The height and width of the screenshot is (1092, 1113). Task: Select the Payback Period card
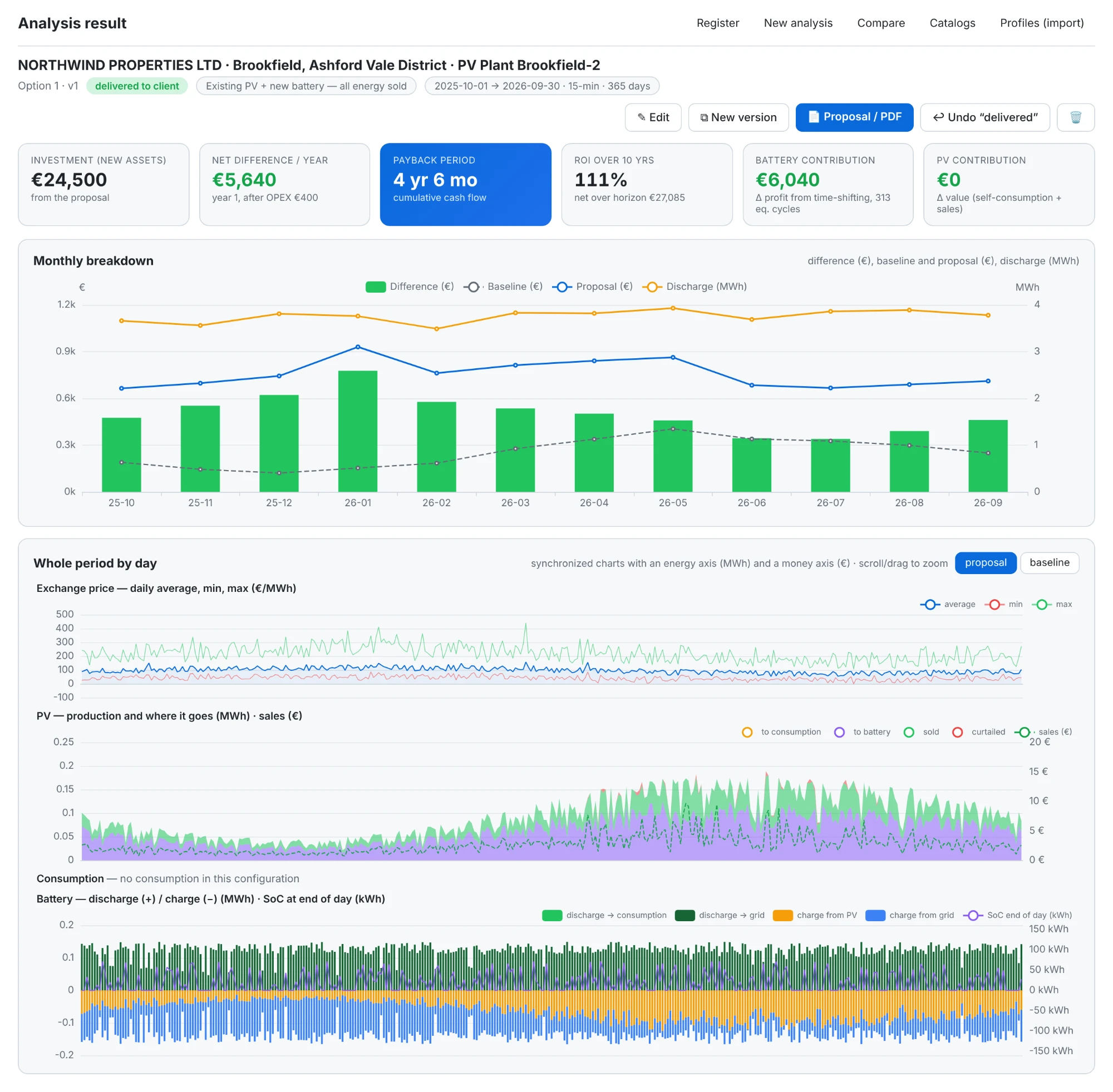(465, 184)
